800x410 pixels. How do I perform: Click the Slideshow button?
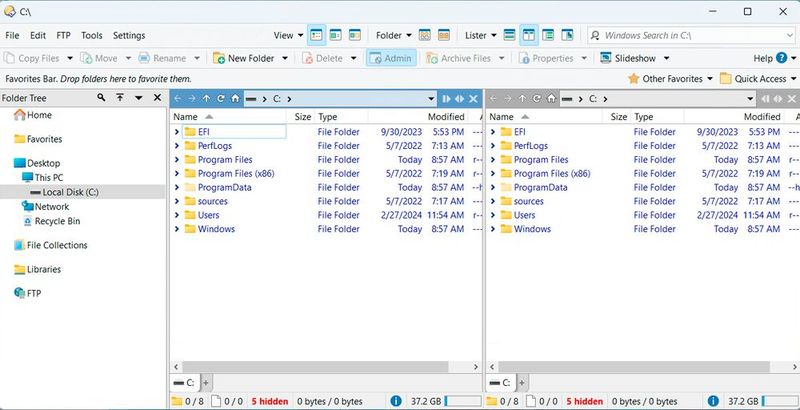635,58
